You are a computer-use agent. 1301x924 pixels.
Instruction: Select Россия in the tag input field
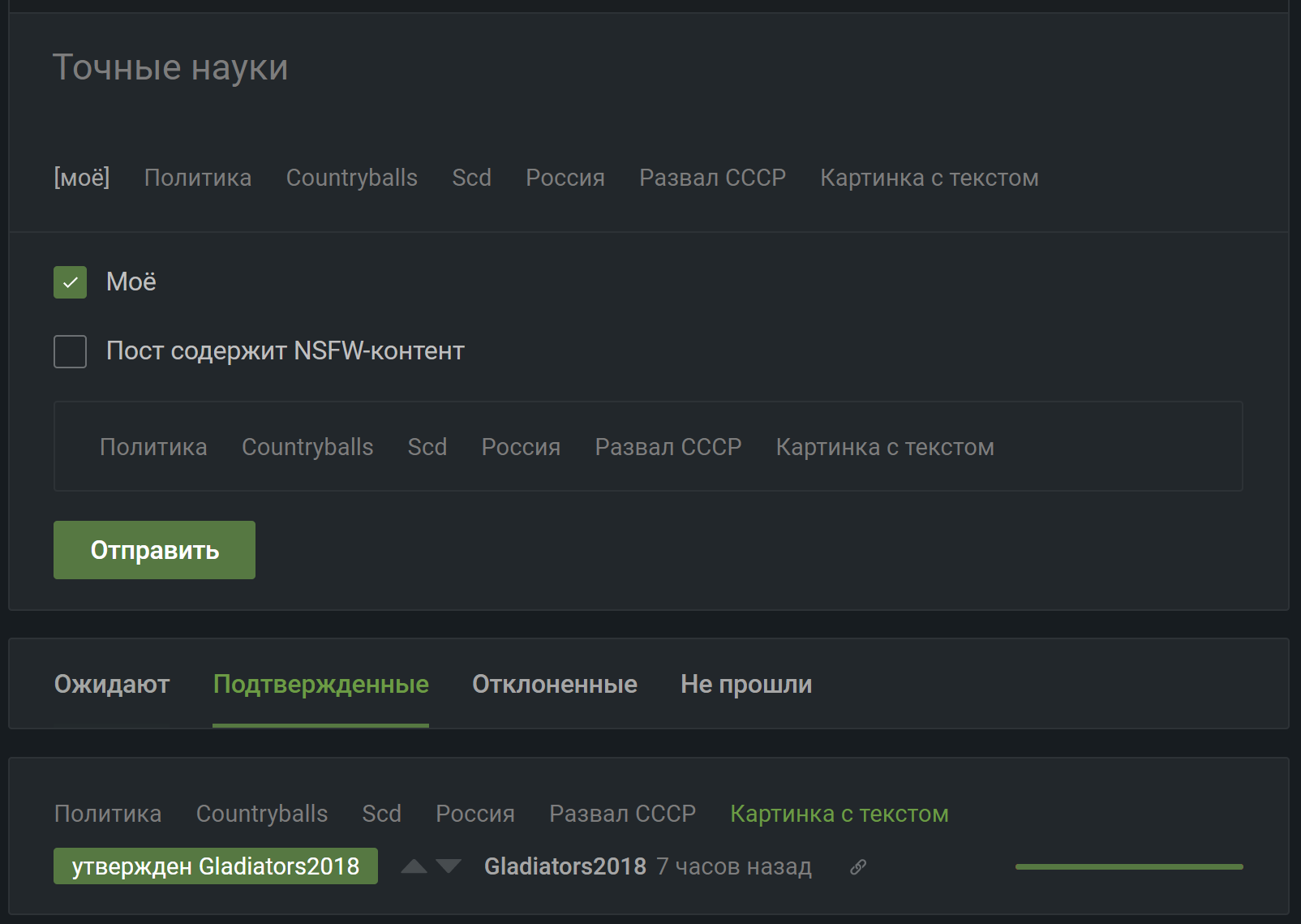click(522, 447)
